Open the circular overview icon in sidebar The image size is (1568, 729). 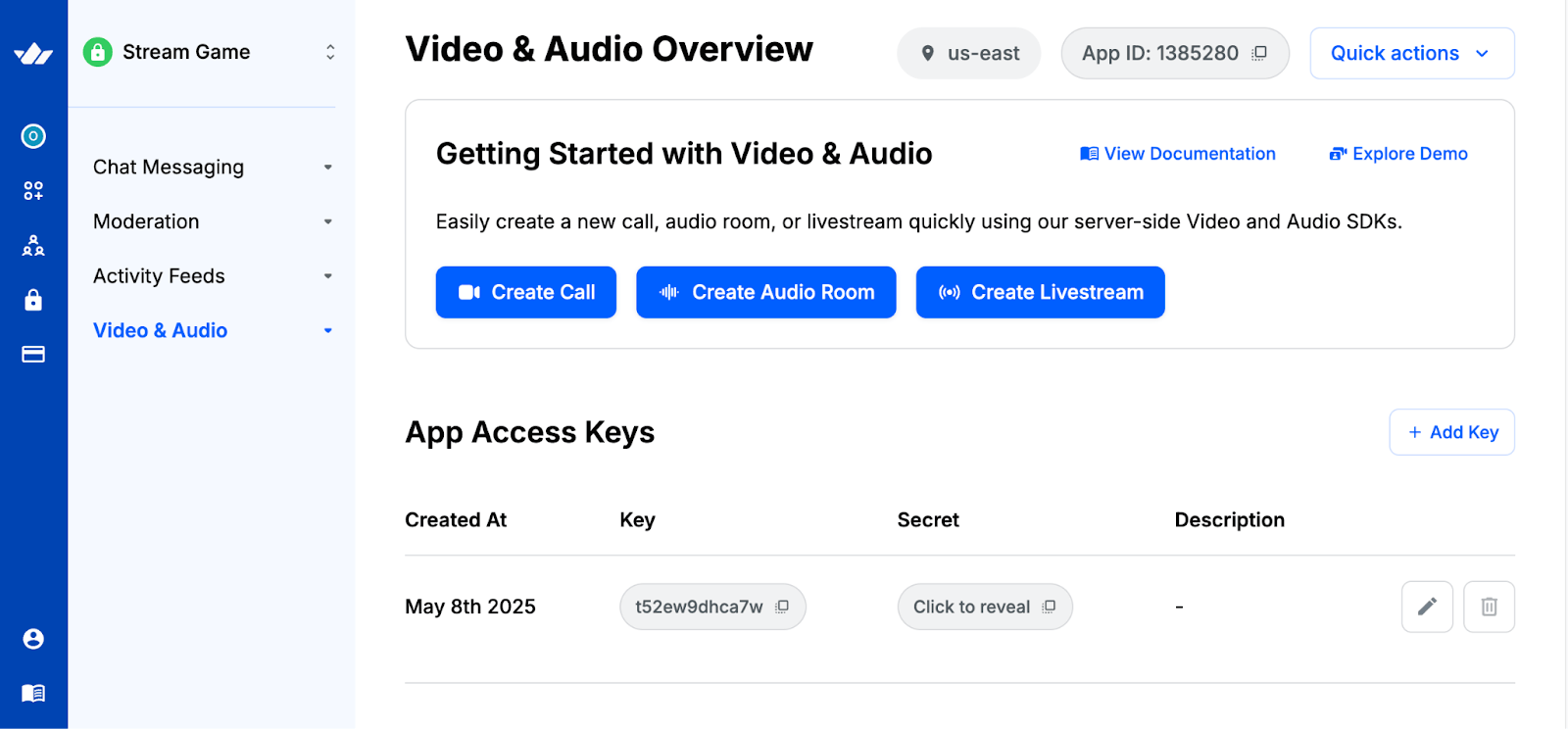[33, 136]
